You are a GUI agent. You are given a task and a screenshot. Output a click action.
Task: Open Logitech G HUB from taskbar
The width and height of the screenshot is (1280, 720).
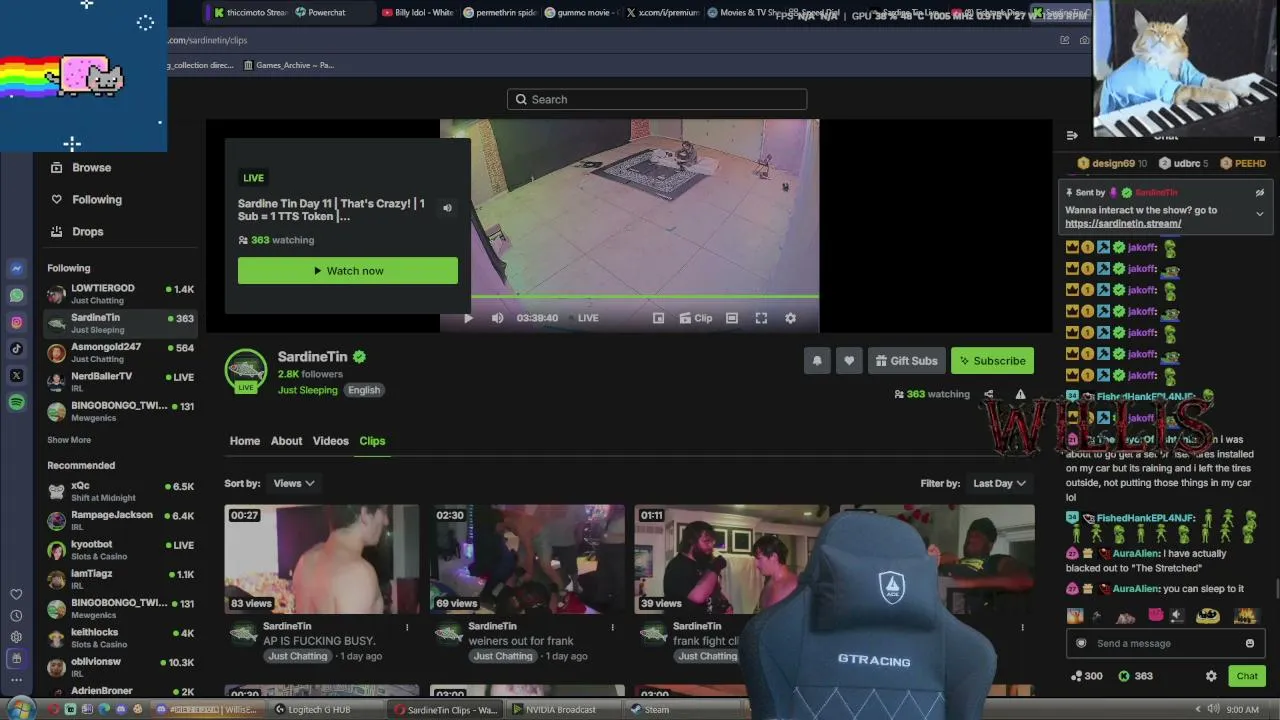(314, 710)
